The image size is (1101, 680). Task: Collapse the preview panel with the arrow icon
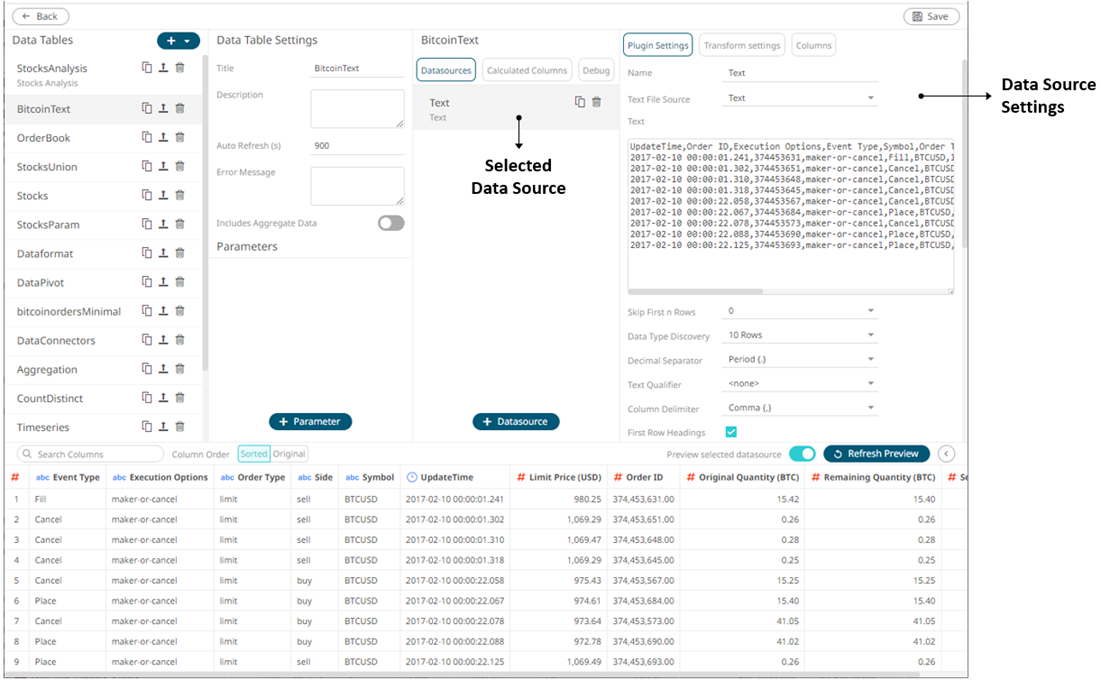946,454
